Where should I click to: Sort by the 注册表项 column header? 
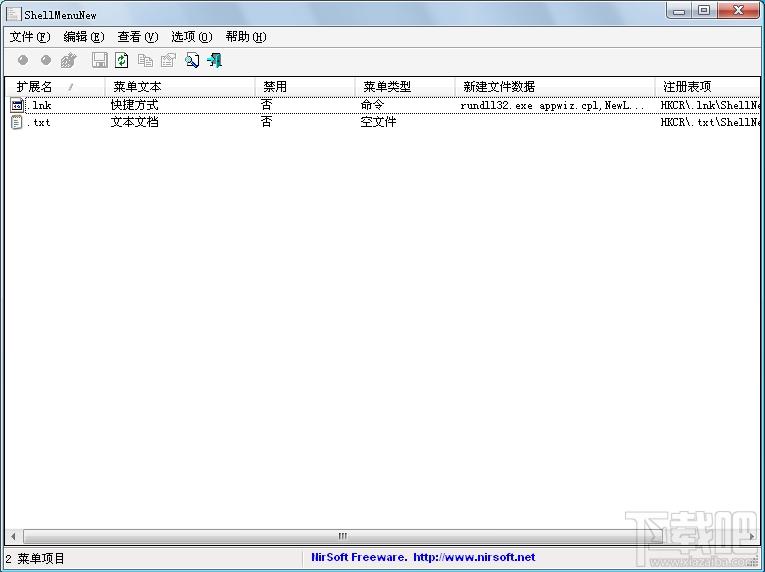tap(707, 87)
